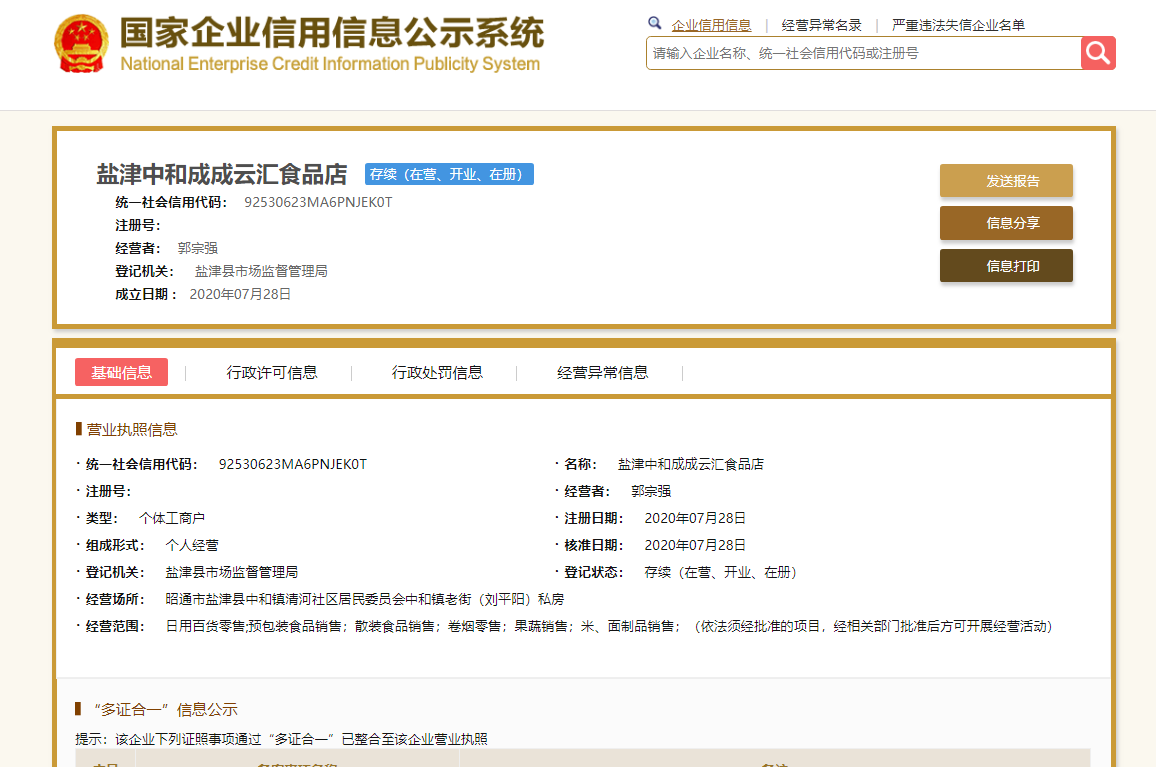Click the 经营场所 address text
1156x767 pixels.
tap(364, 600)
